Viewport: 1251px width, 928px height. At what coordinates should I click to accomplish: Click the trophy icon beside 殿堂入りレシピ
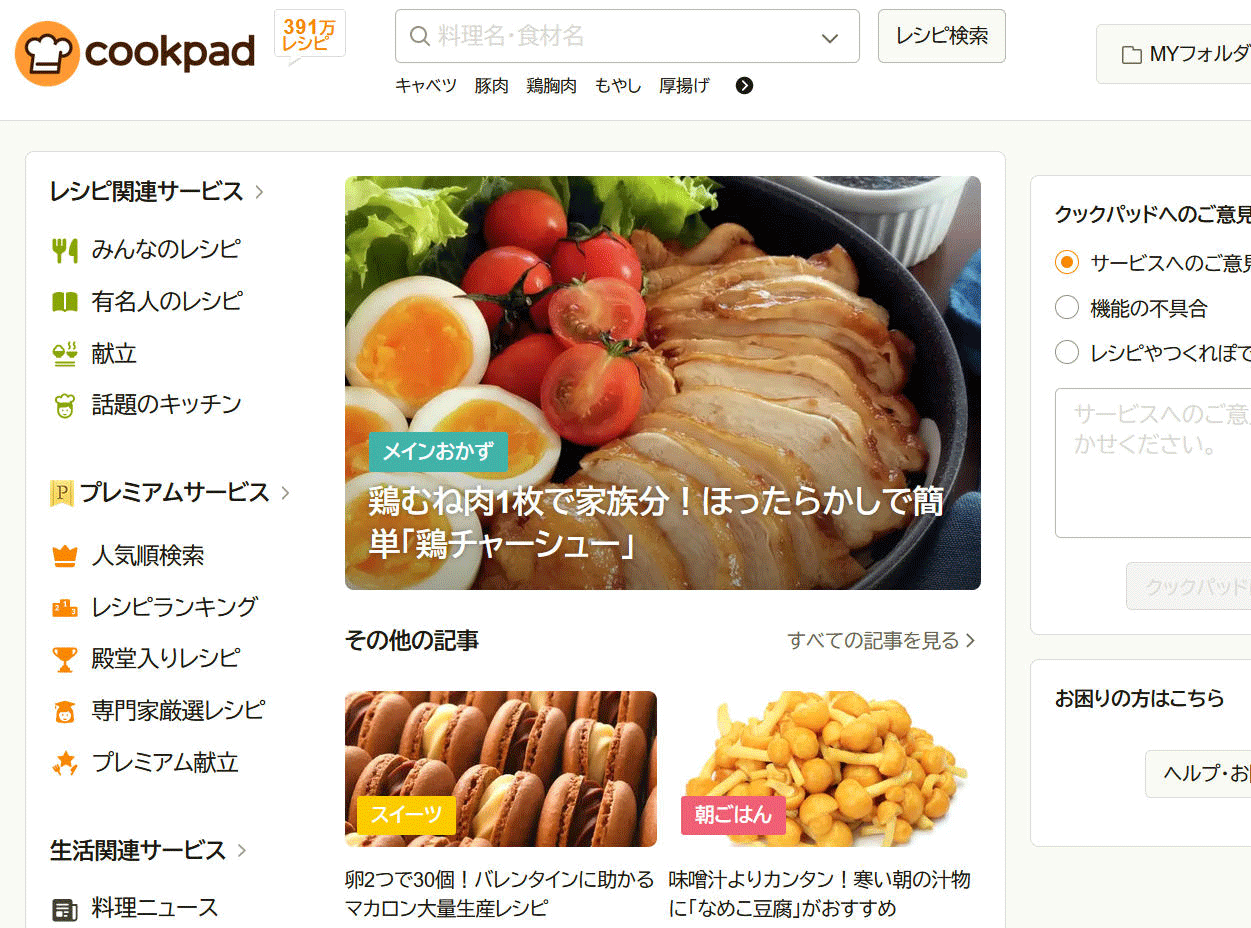(x=65, y=659)
